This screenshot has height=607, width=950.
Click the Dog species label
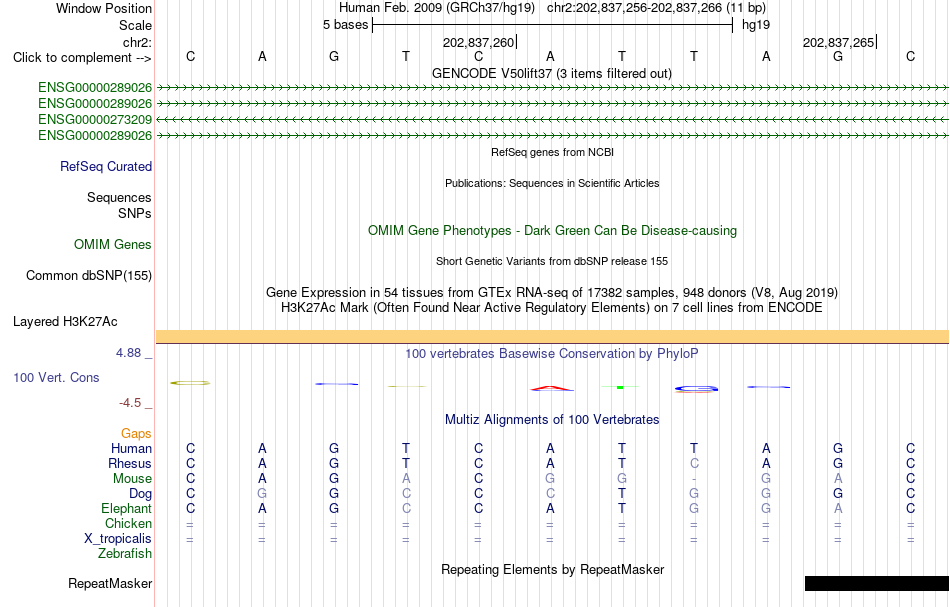140,494
